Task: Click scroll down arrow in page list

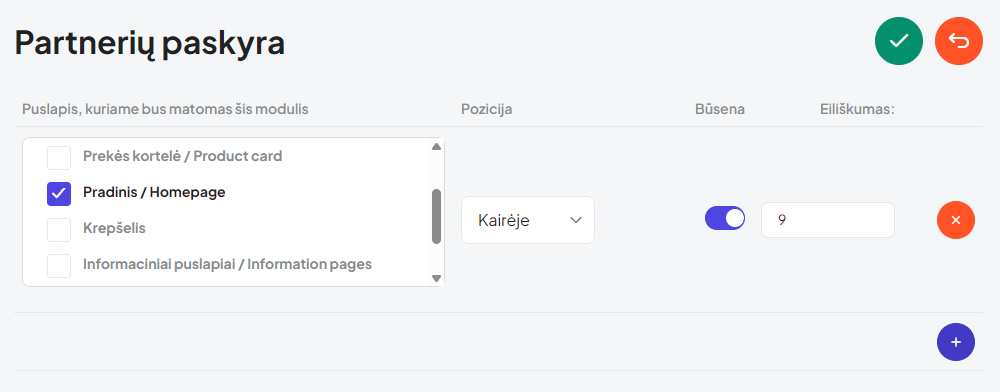Action: 436,278
